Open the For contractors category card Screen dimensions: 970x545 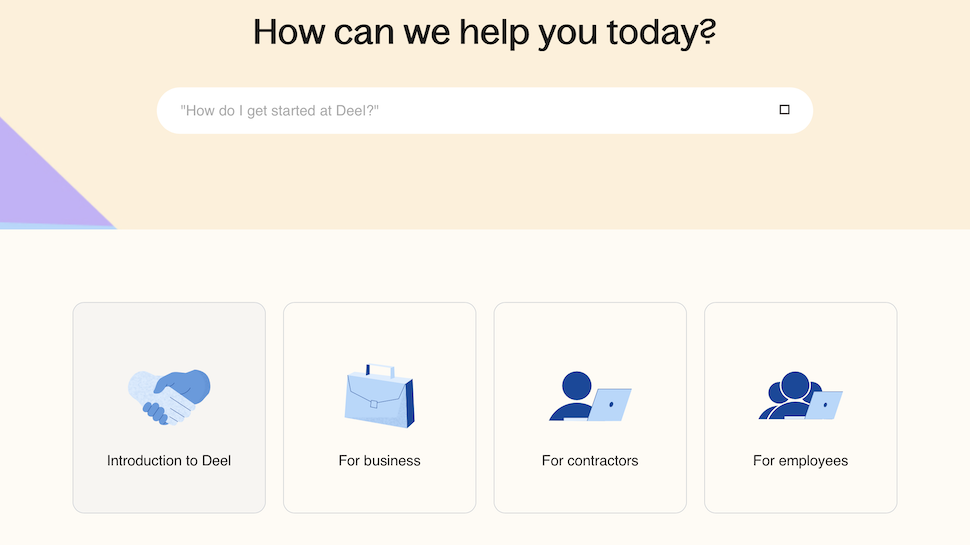pyautogui.click(x=590, y=408)
